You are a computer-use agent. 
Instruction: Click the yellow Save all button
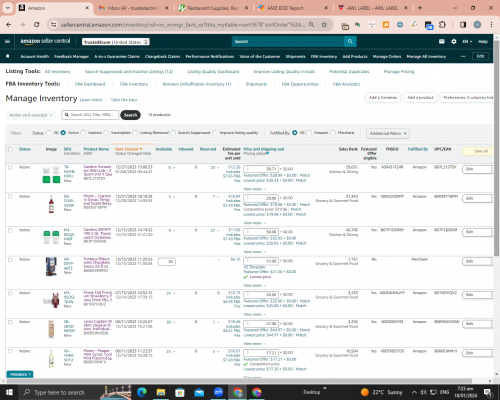[x=477, y=151]
